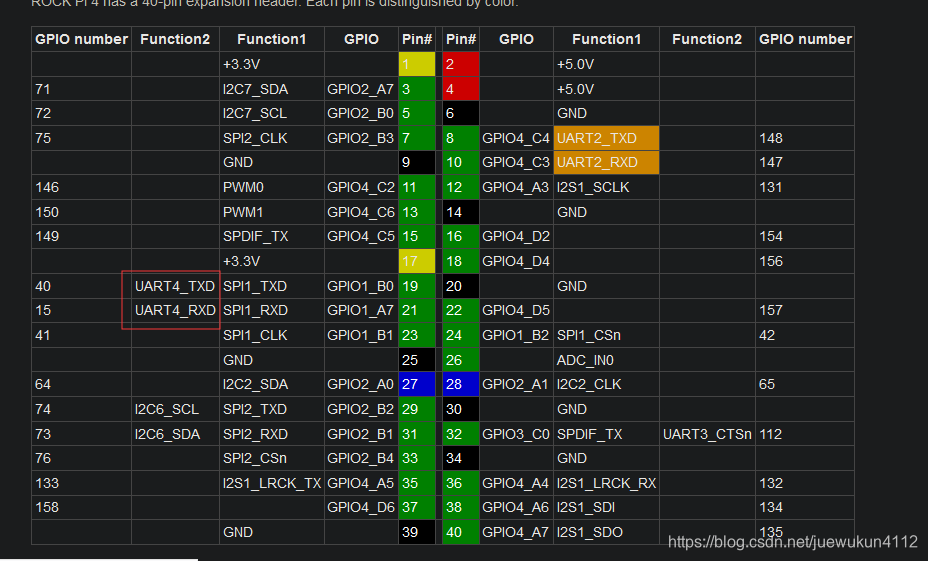Click the I2C7_SDA function cell

click(272, 89)
